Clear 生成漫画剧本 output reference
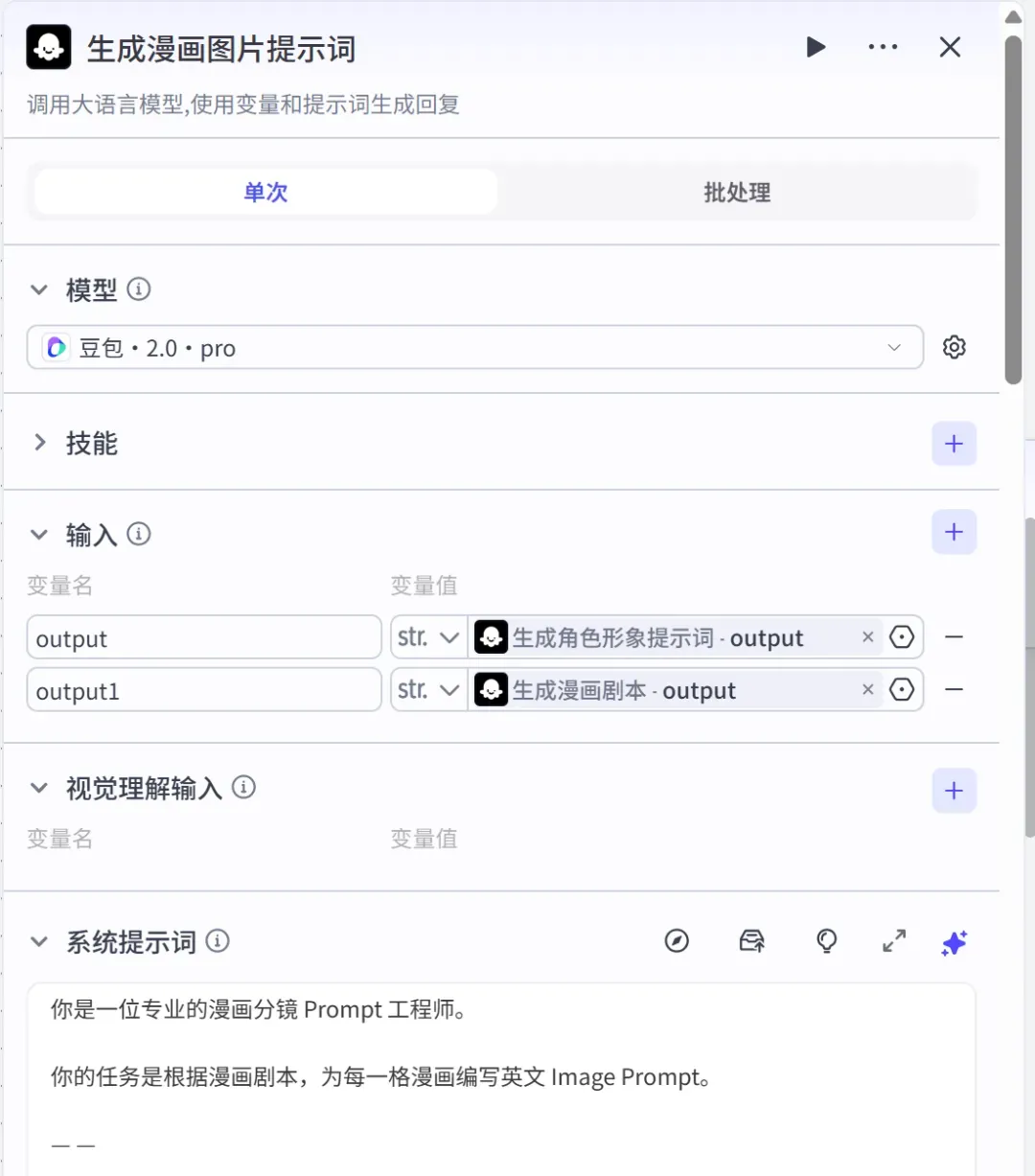1035x1176 pixels. [868, 690]
